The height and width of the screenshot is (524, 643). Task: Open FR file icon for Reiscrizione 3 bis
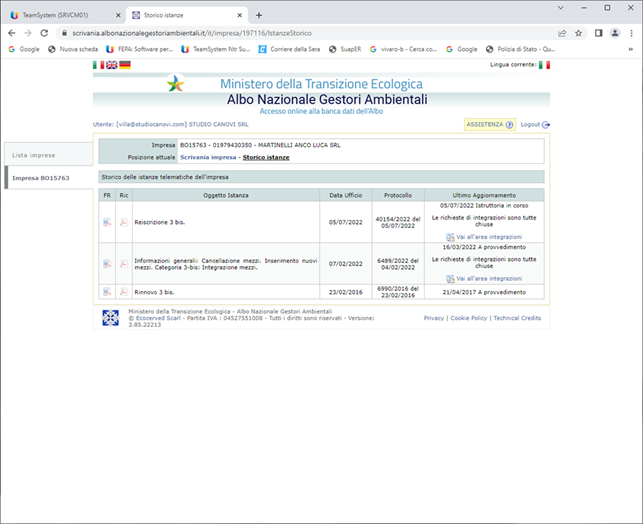(106, 222)
